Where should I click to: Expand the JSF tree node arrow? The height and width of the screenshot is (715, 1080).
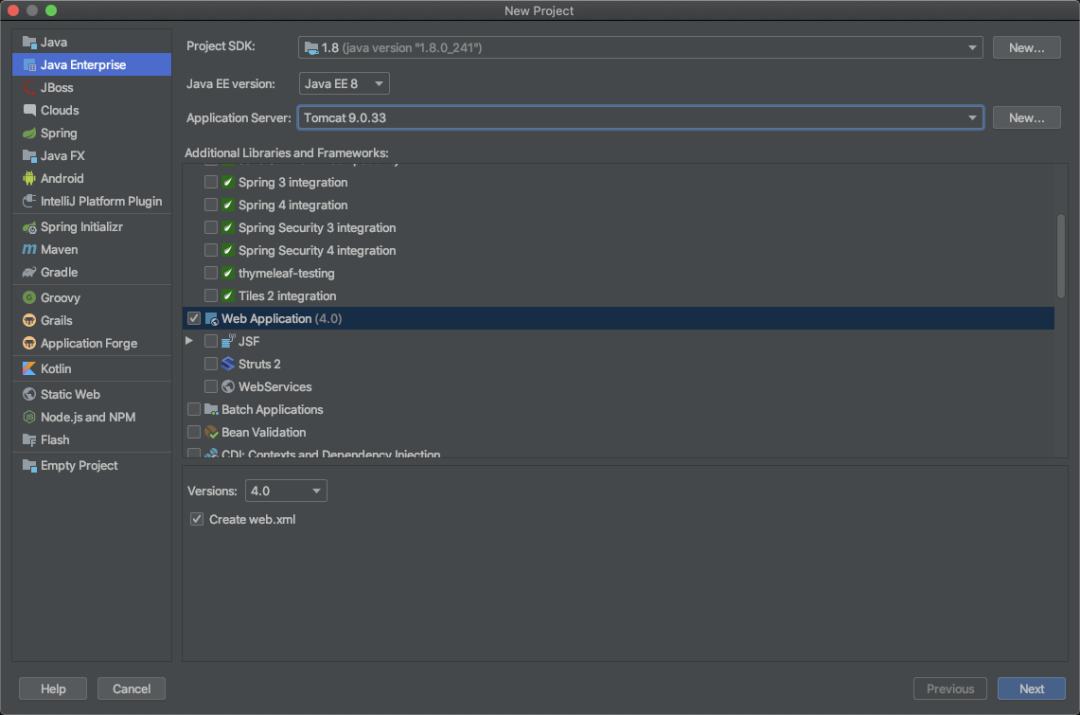click(x=189, y=341)
